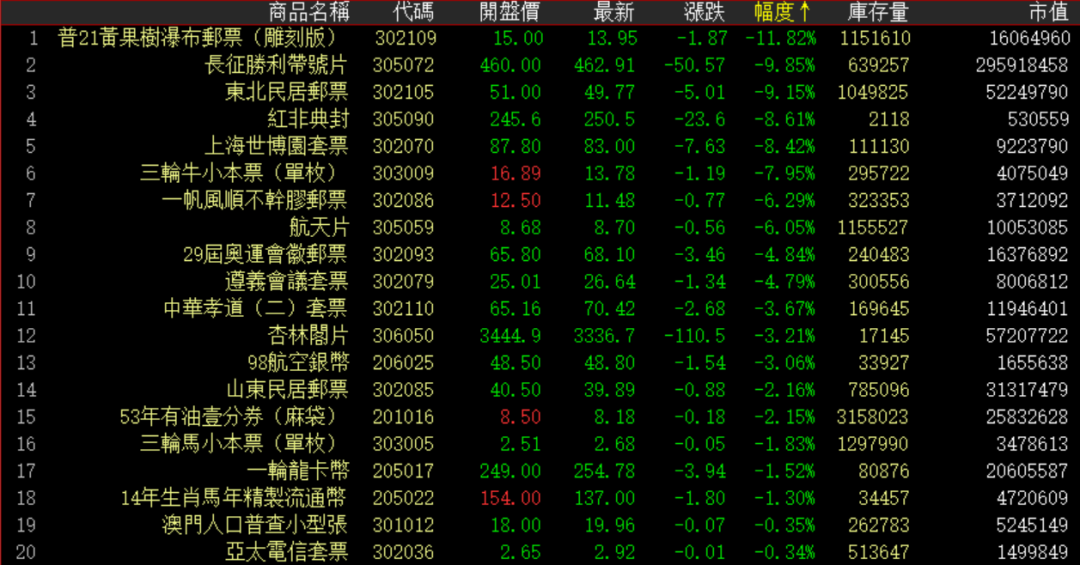Click the 市值 column header
Viewport: 1080px width, 565px height.
coord(1048,12)
